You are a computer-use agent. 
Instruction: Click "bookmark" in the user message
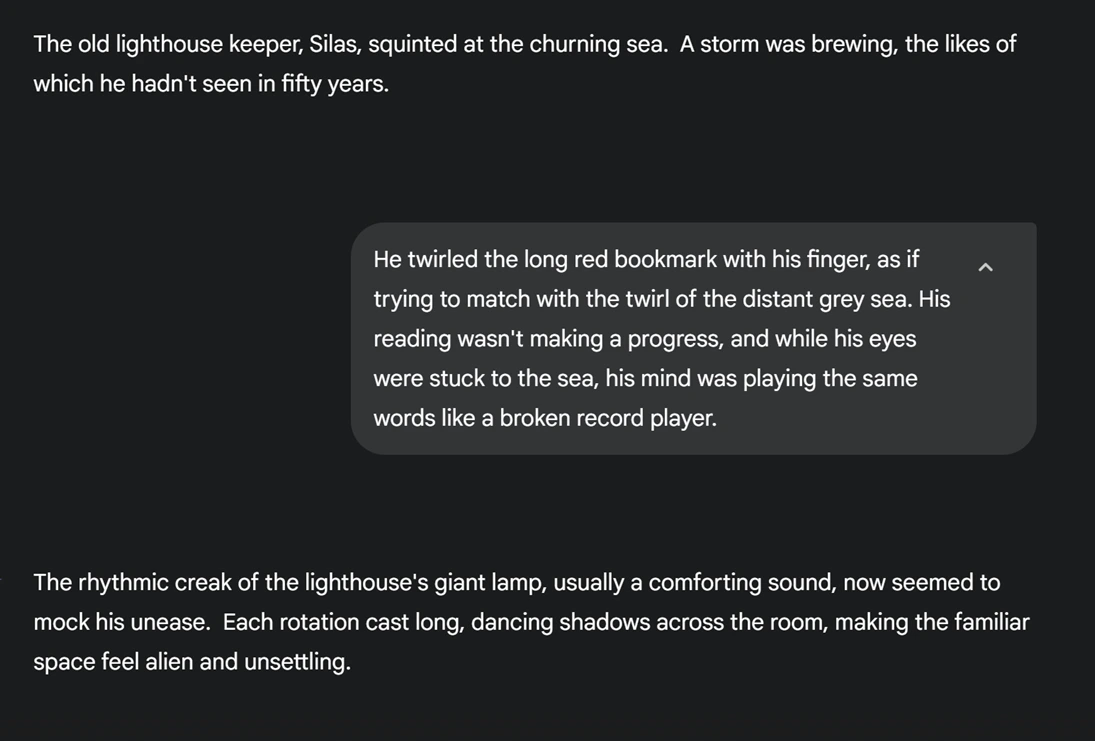665,259
